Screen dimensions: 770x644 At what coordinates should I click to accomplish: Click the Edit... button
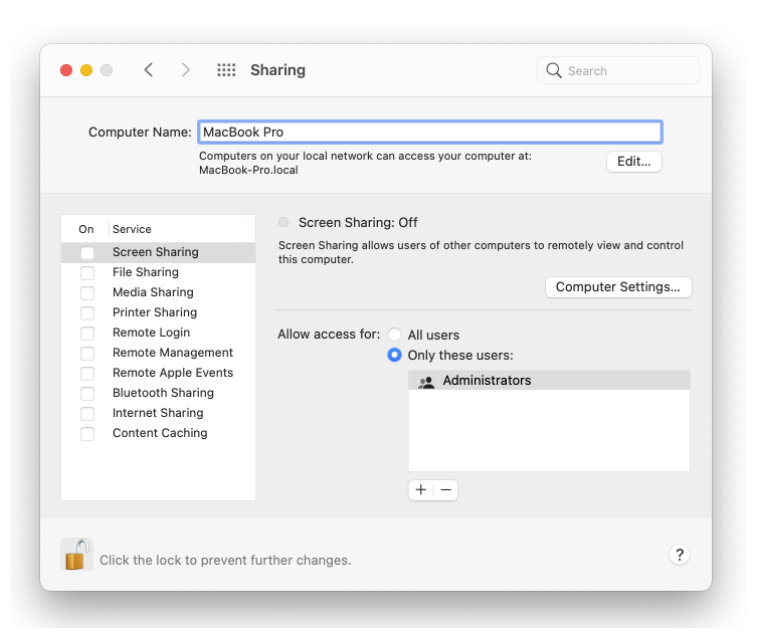634,162
